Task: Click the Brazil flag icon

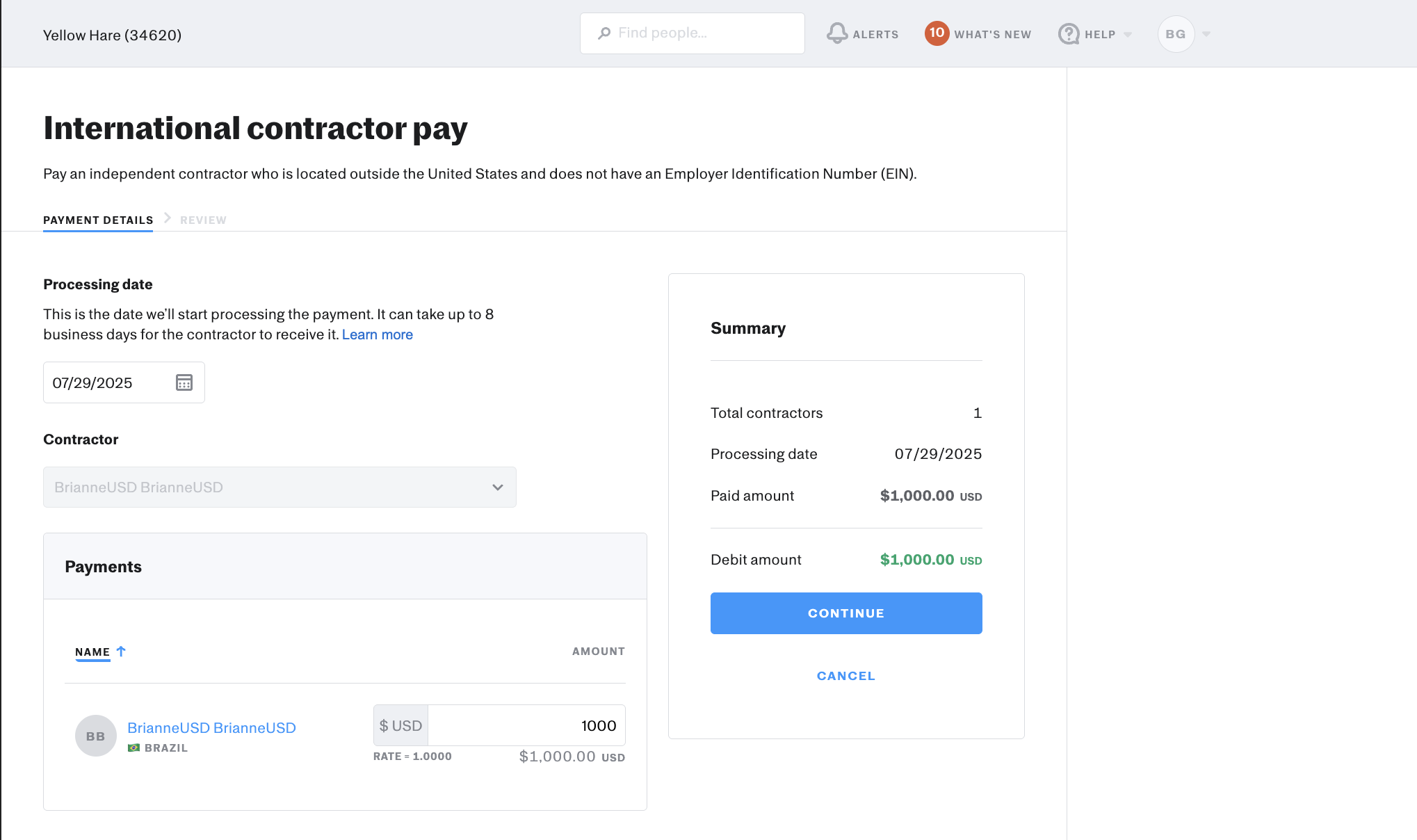Action: (133, 748)
